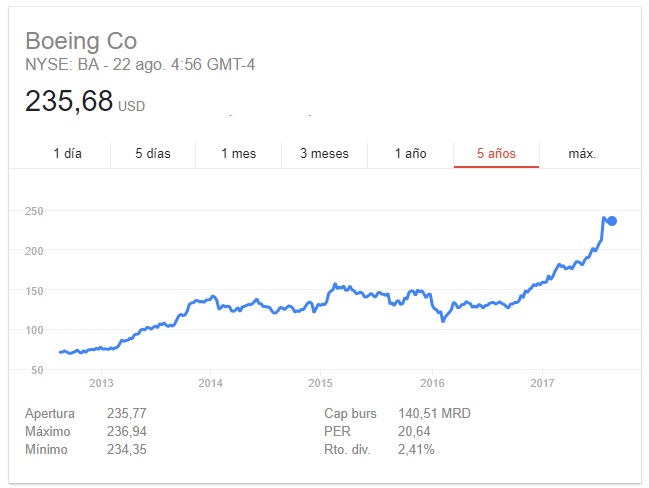Choose the 1 año tab
Image resolution: width=649 pixels, height=488 pixels.
click(410, 153)
